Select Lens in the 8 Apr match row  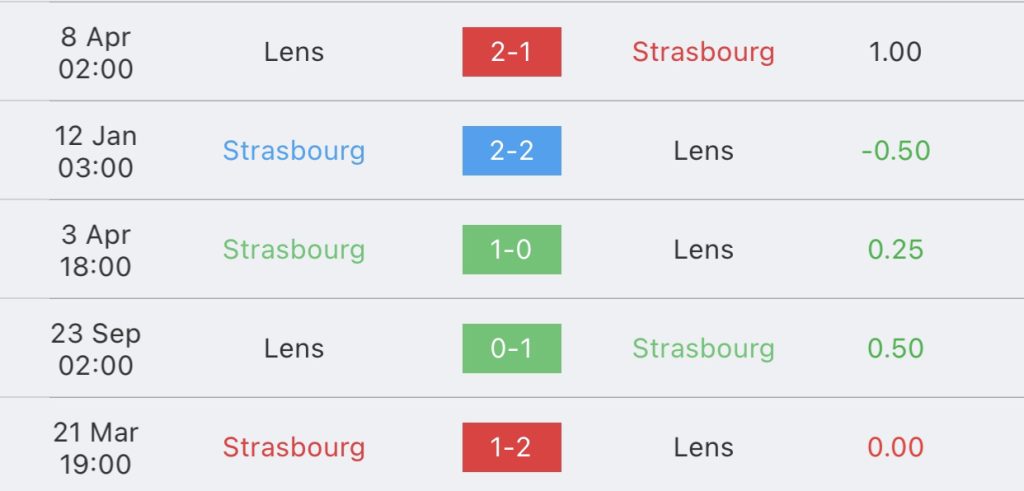pyautogui.click(x=294, y=52)
